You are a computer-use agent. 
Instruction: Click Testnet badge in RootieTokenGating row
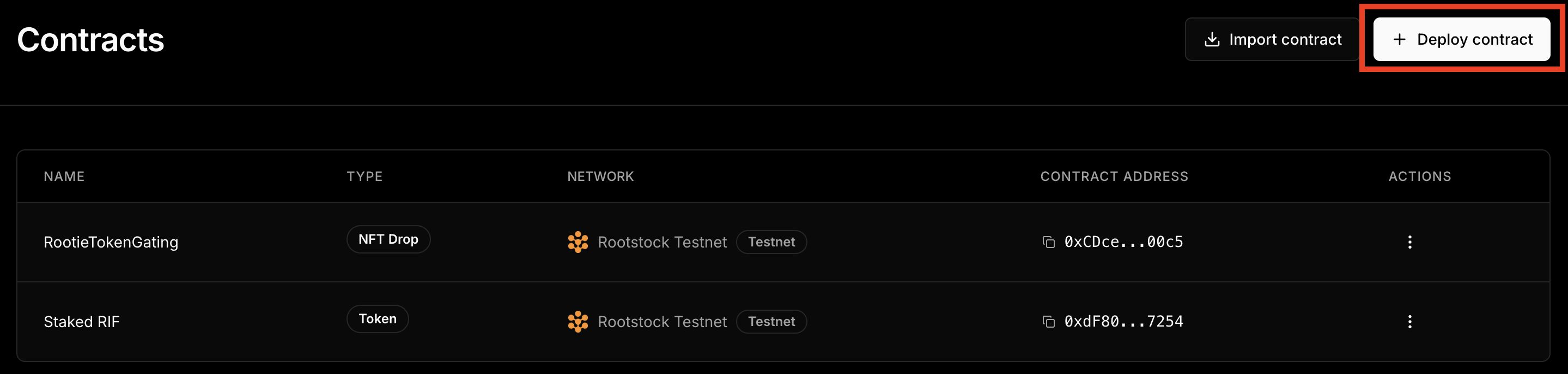coord(771,243)
